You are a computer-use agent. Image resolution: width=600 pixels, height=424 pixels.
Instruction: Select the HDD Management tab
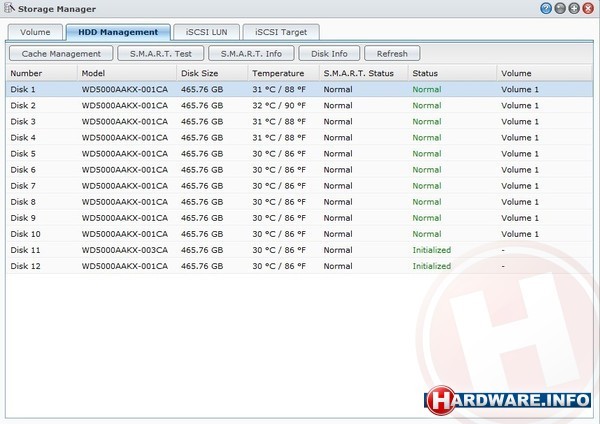118,32
